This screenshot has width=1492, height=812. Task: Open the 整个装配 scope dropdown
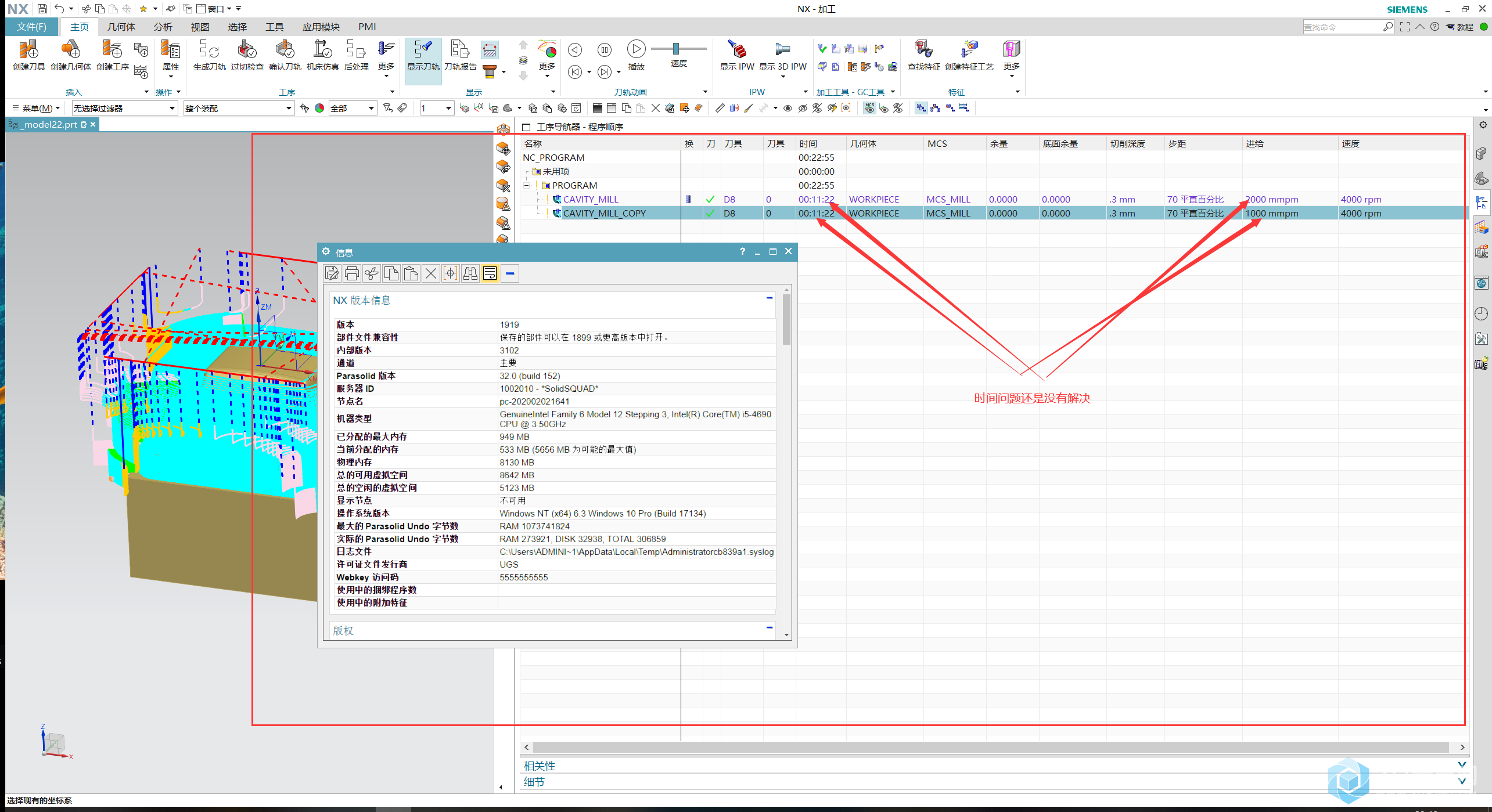click(x=238, y=109)
